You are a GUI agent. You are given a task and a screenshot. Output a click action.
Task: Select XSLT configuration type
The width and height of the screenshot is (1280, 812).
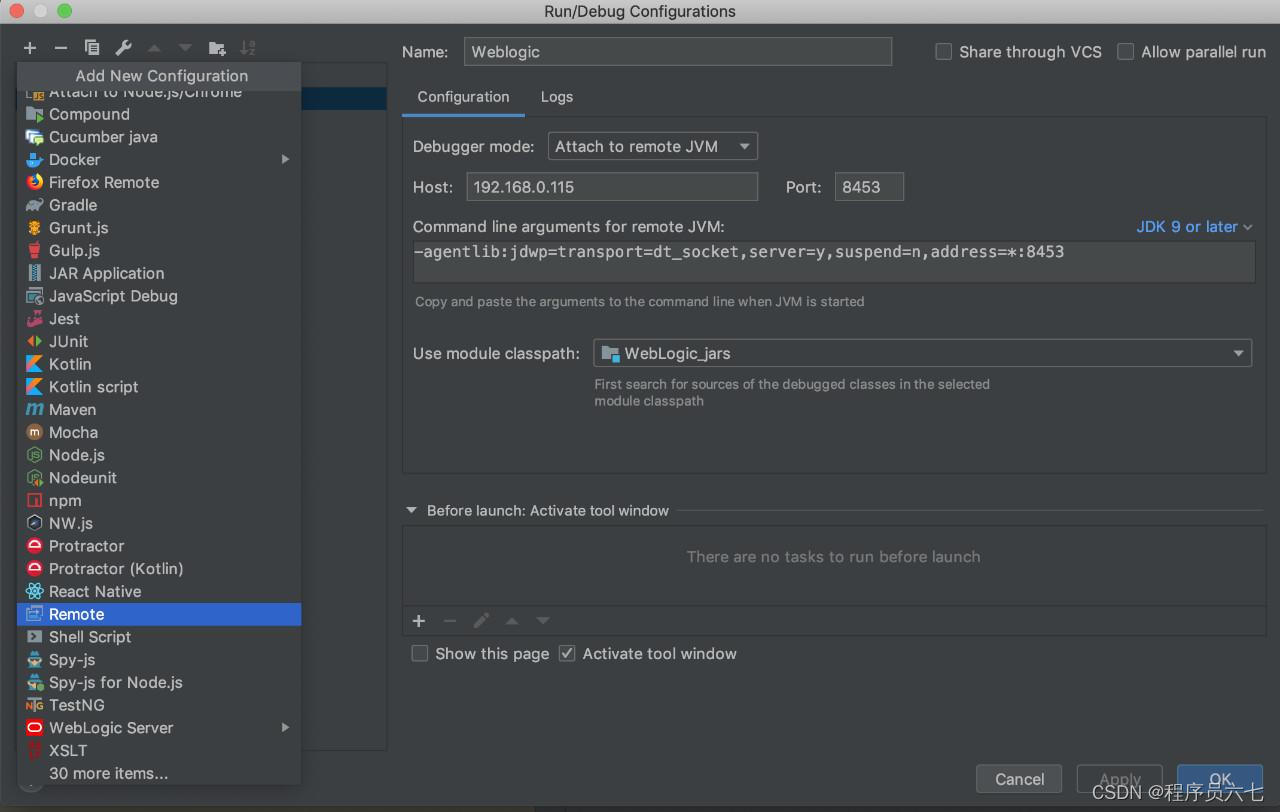point(159,750)
